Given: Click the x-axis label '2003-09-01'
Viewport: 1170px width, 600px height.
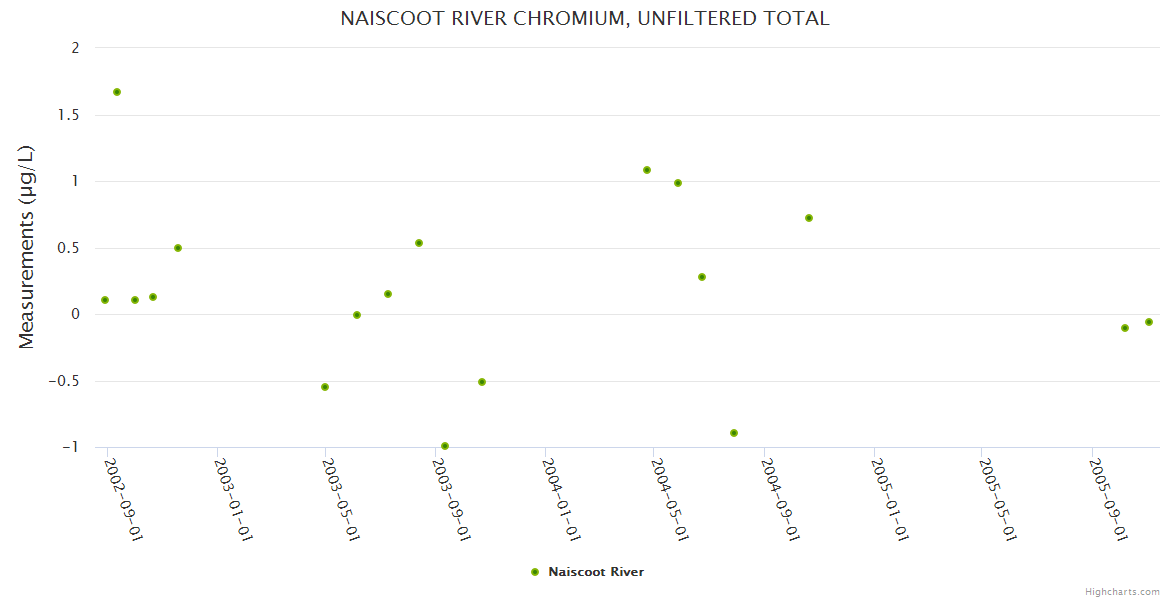Looking at the screenshot, I should [451, 499].
